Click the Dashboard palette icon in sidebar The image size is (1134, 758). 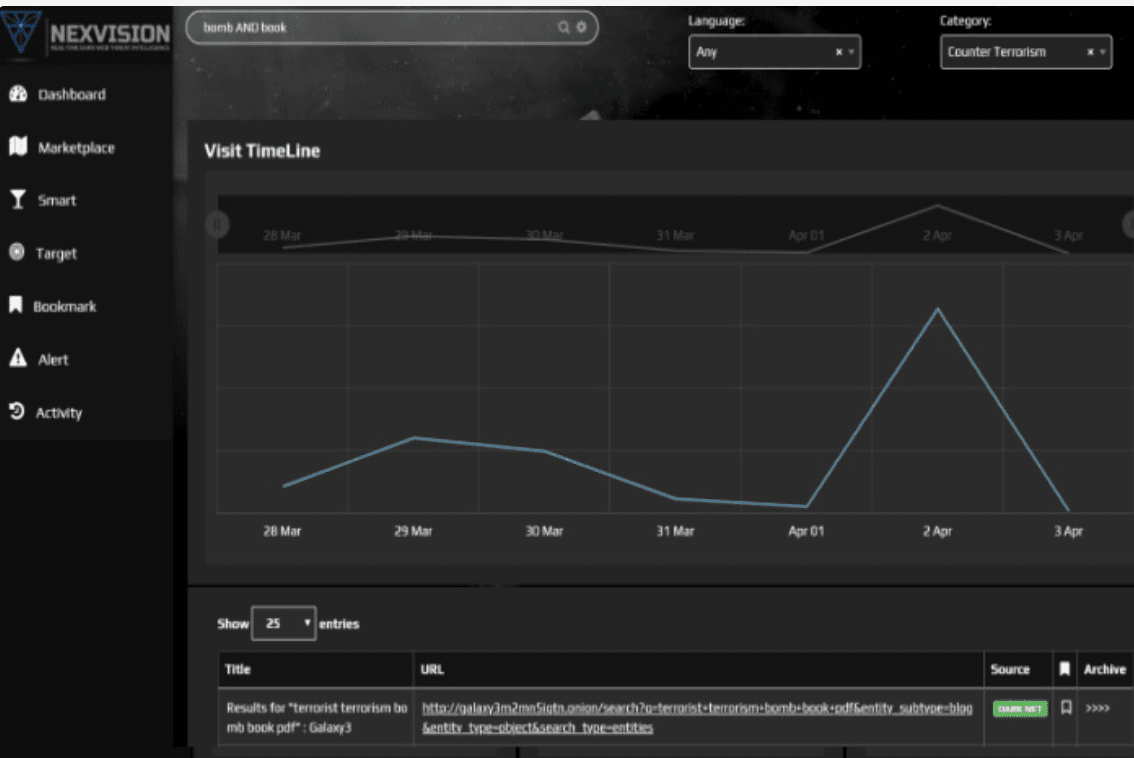[x=17, y=94]
